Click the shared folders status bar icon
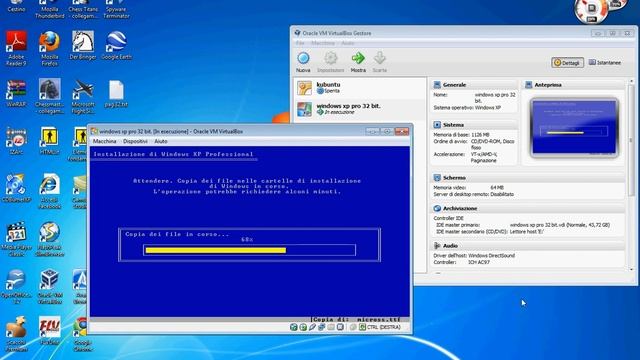The width and height of the screenshot is (640, 360). point(331,327)
